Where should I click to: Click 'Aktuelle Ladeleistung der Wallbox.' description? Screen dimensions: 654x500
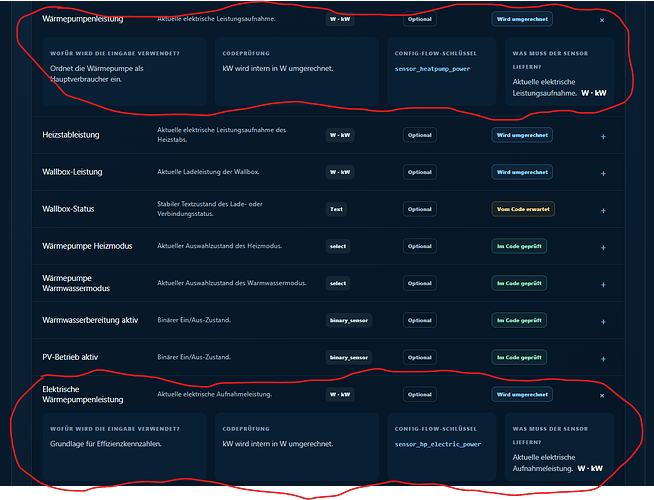(208, 172)
